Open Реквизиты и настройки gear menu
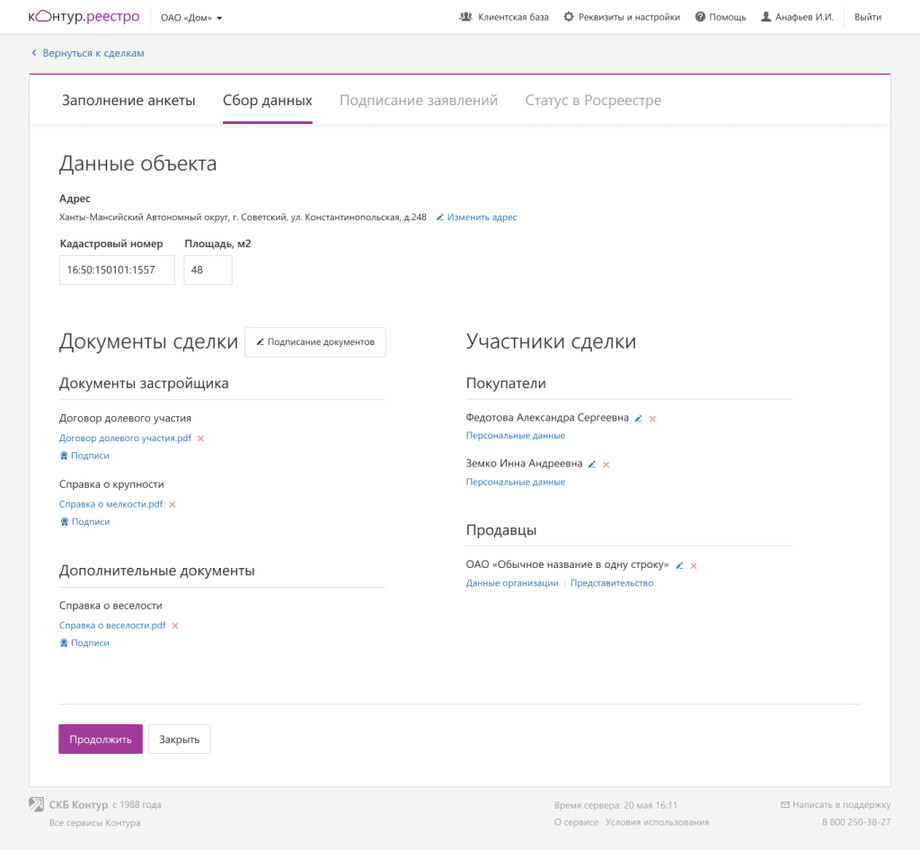920x850 pixels. click(x=621, y=17)
